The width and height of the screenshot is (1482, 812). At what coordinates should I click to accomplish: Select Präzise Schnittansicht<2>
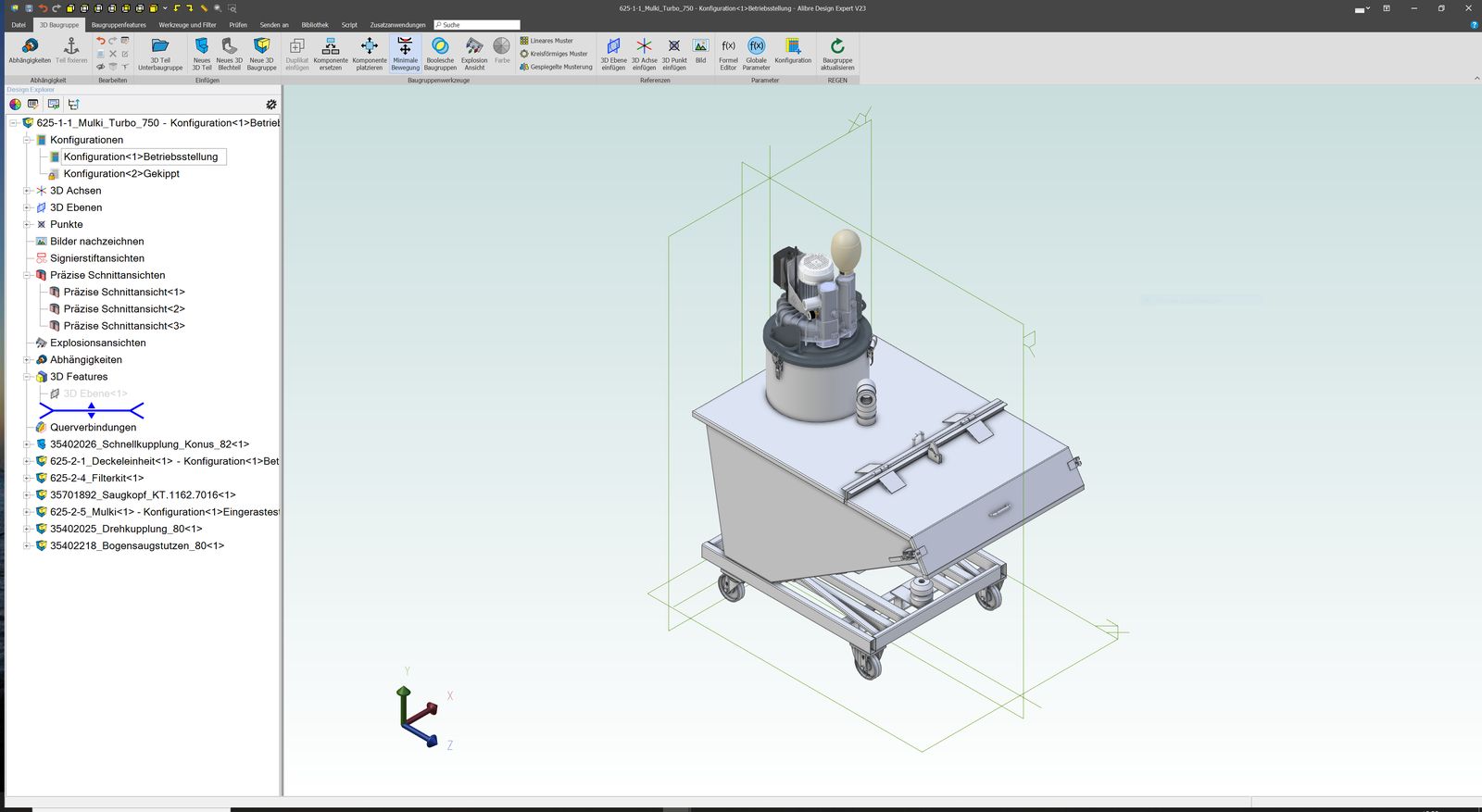pyautogui.click(x=124, y=309)
